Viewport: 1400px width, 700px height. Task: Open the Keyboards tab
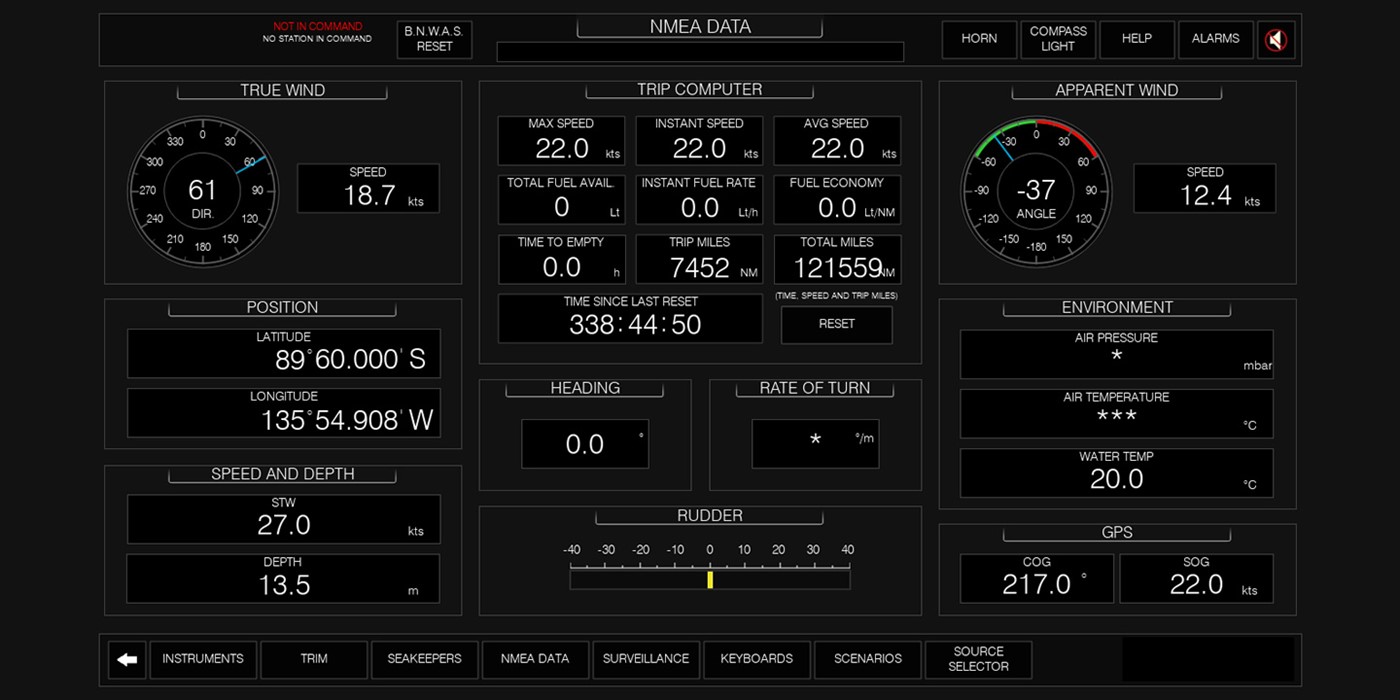757,659
